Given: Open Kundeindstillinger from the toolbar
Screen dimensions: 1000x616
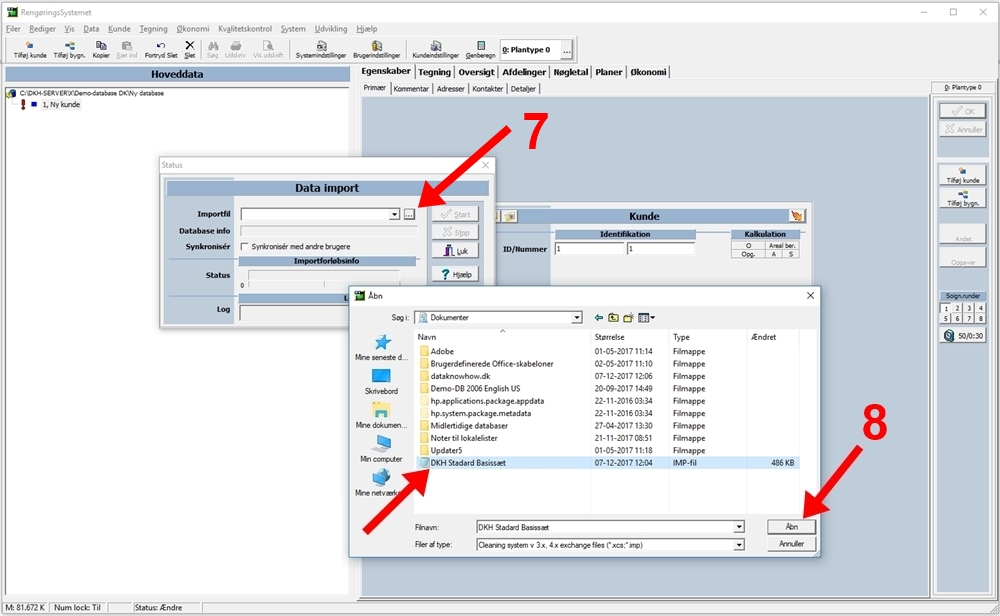Looking at the screenshot, I should (x=436, y=50).
